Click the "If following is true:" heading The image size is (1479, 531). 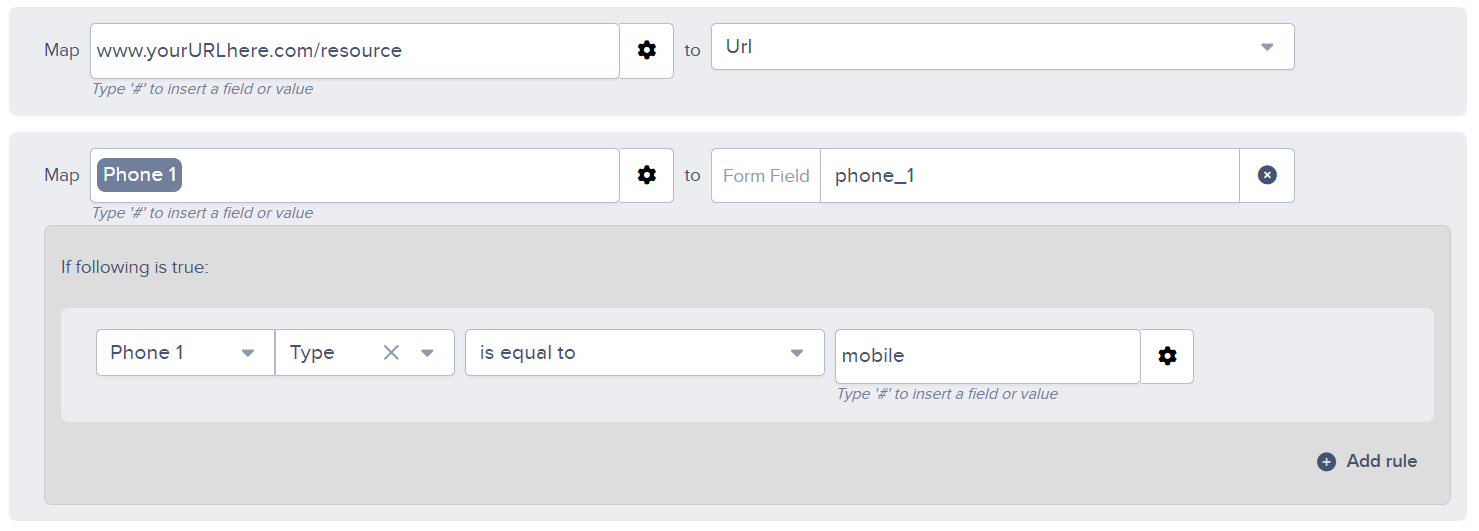coord(135,268)
